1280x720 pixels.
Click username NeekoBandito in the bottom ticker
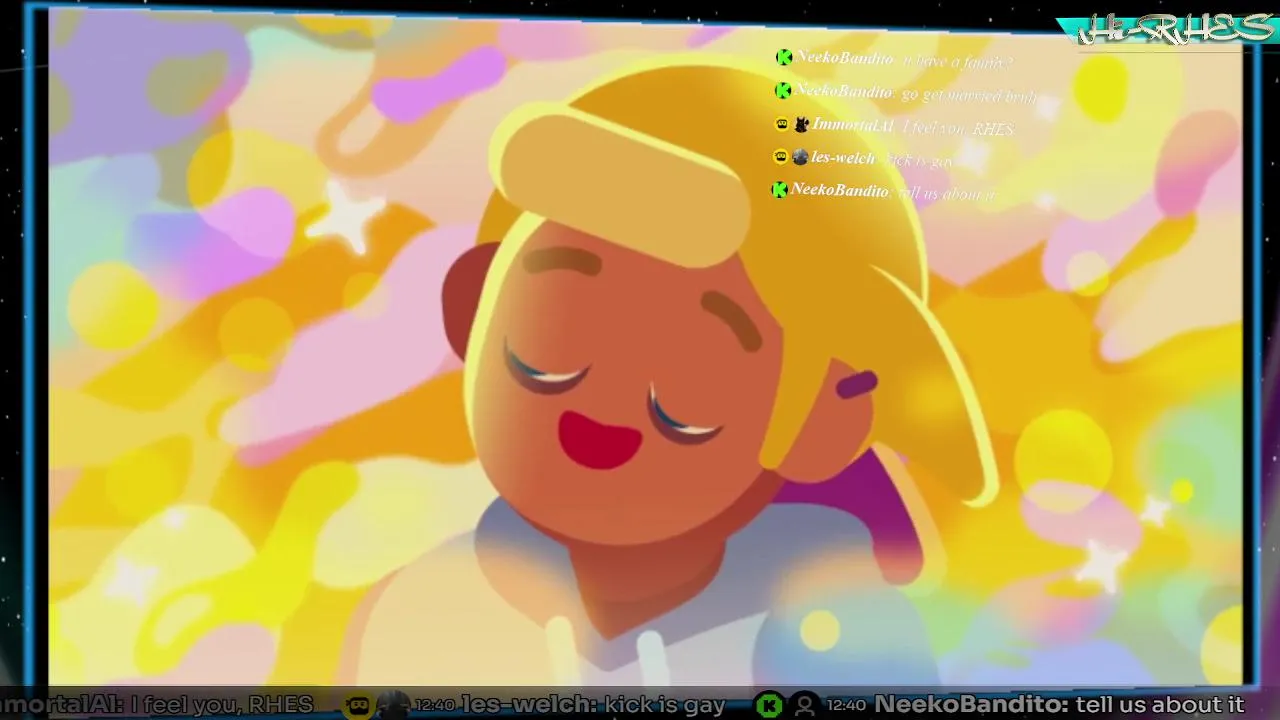[x=969, y=705]
